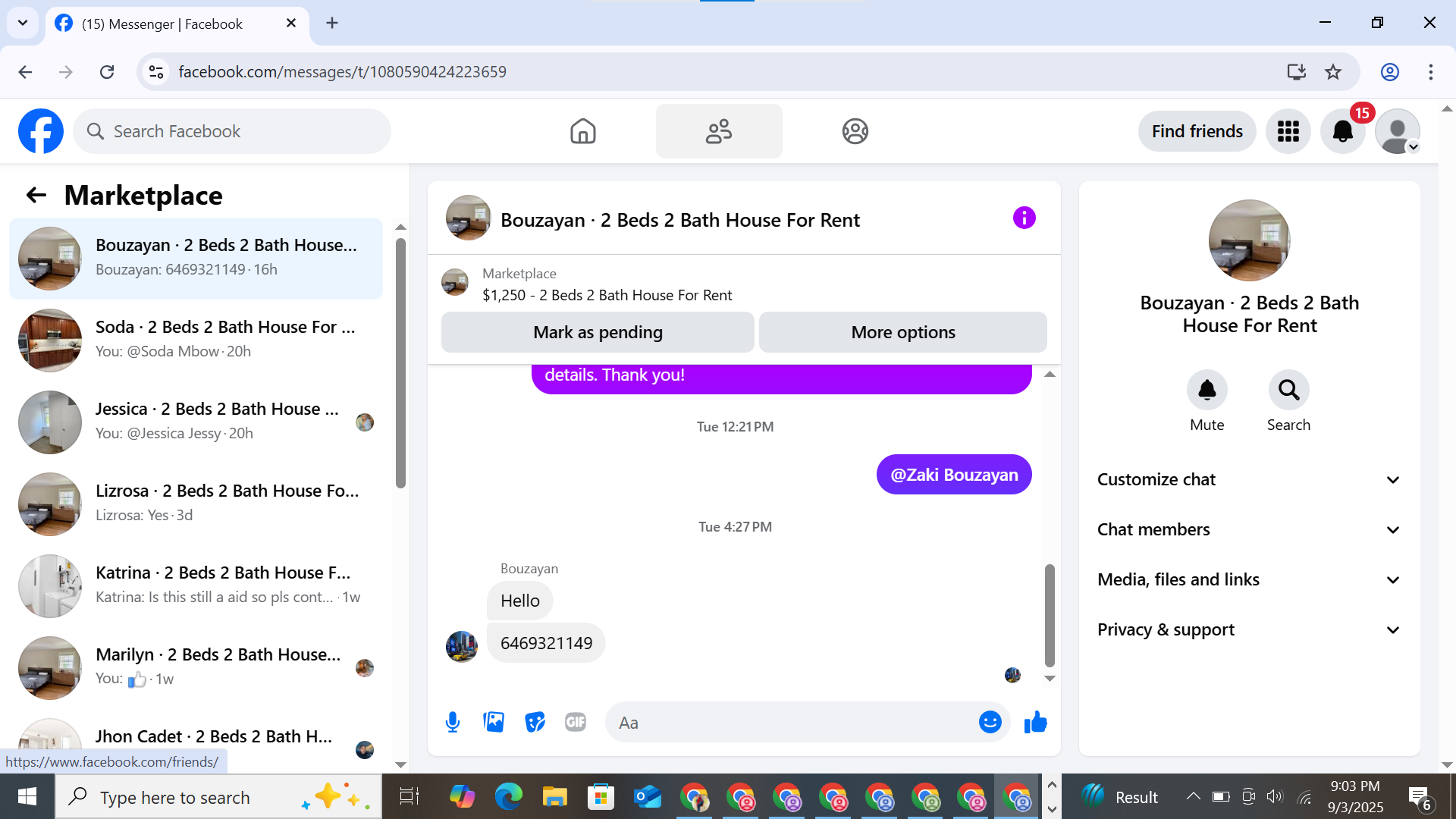Viewport: 1456px width, 819px height.
Task: Open the Windows Start menu
Action: pyautogui.click(x=27, y=797)
